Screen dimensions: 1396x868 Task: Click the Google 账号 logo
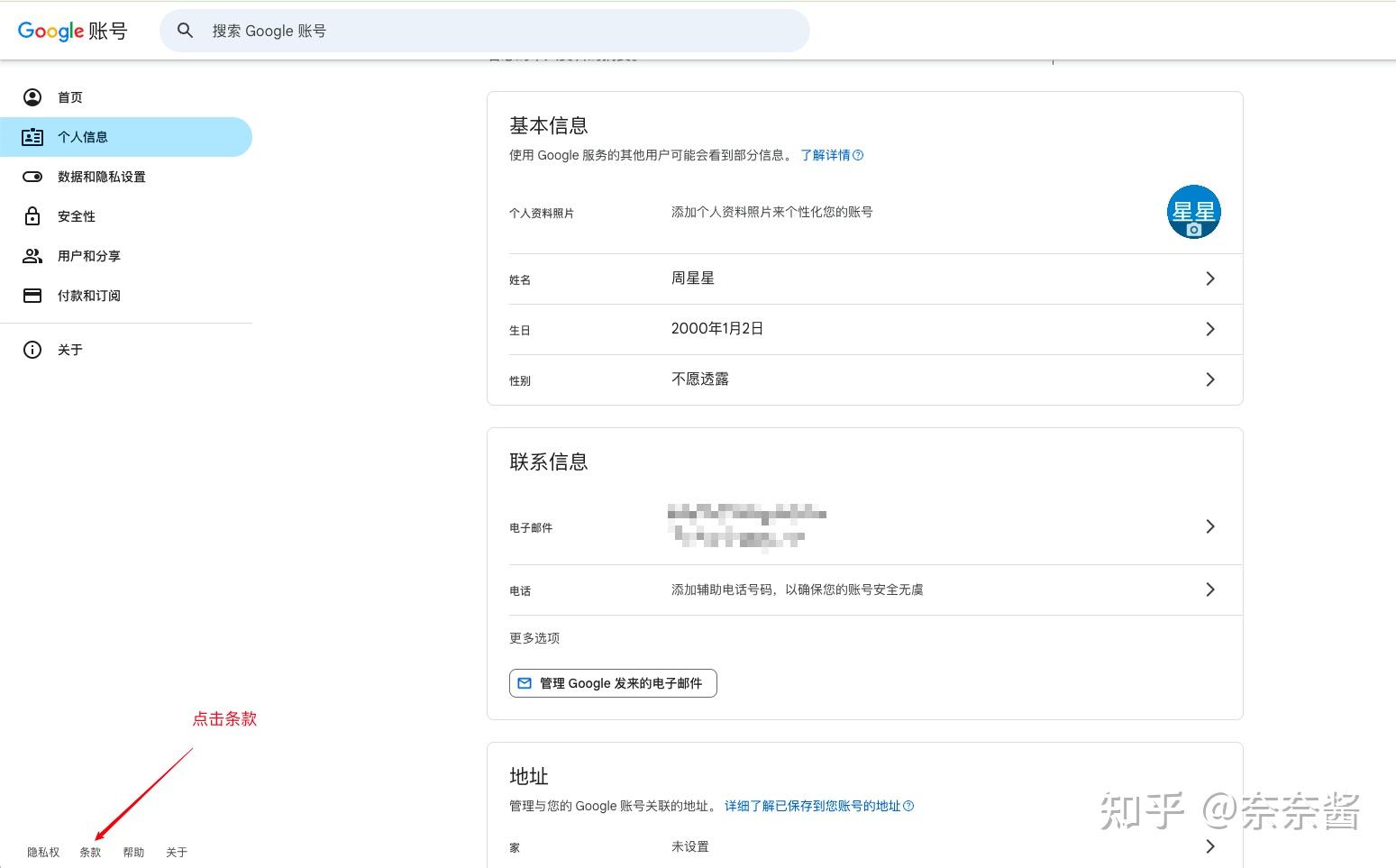(x=73, y=31)
